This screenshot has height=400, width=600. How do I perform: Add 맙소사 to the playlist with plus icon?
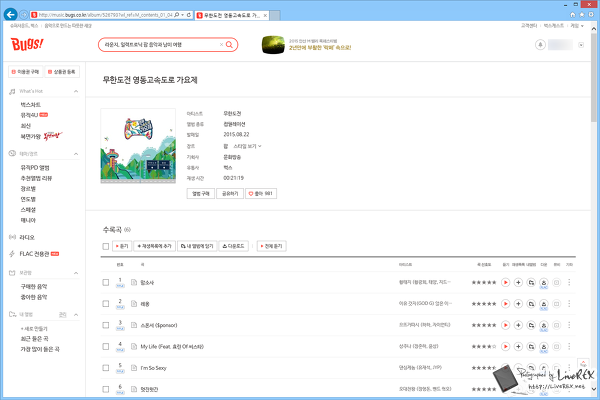pos(518,282)
